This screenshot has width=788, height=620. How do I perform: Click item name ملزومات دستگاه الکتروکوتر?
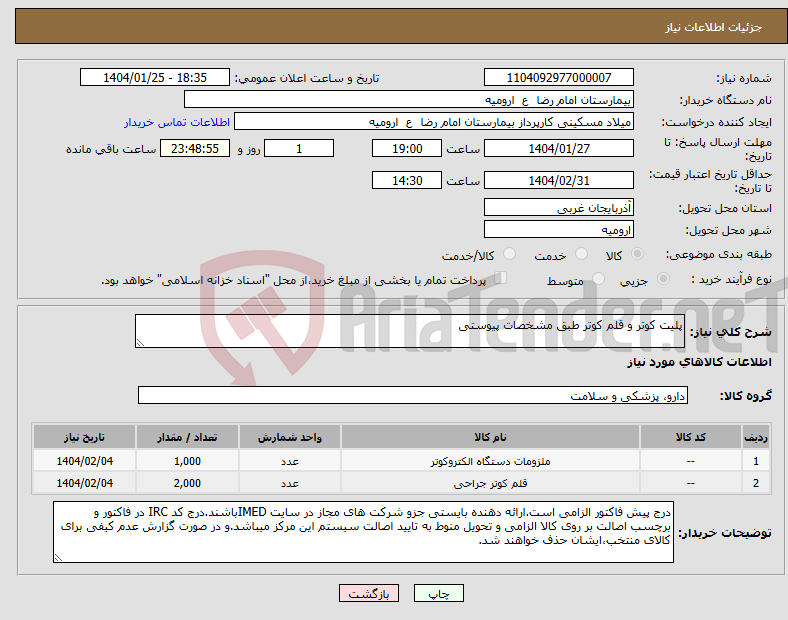[490, 461]
